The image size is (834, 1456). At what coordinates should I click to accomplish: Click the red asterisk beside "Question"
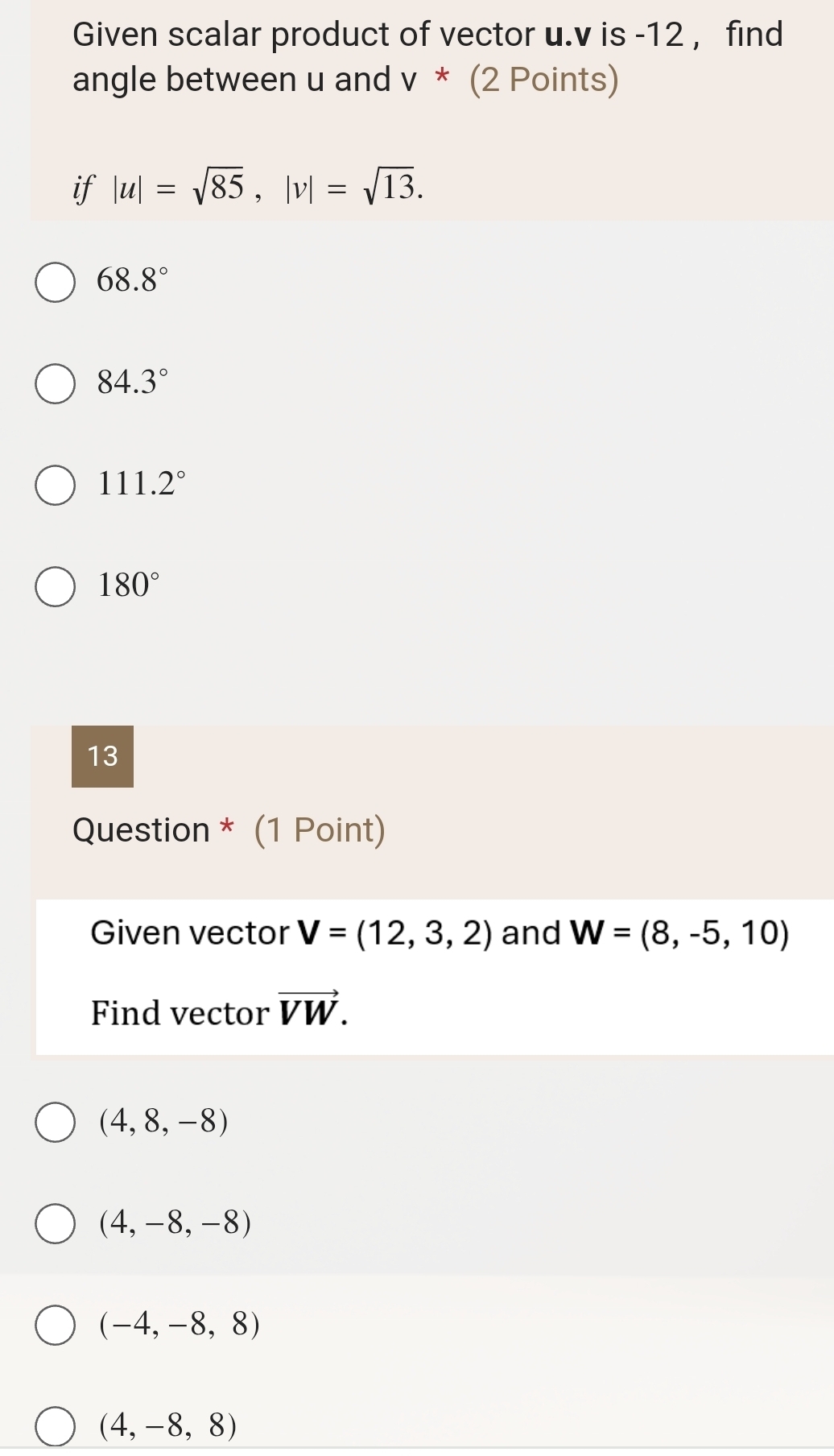tap(228, 829)
